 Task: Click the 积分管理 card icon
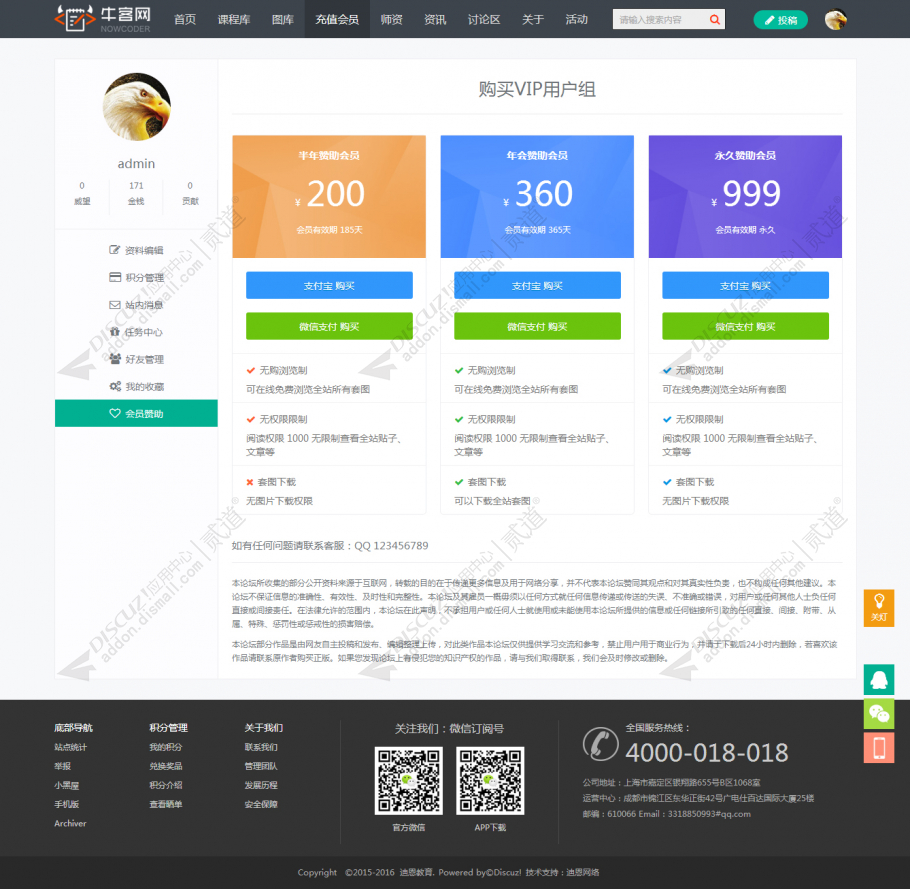pyautogui.click(x=115, y=277)
